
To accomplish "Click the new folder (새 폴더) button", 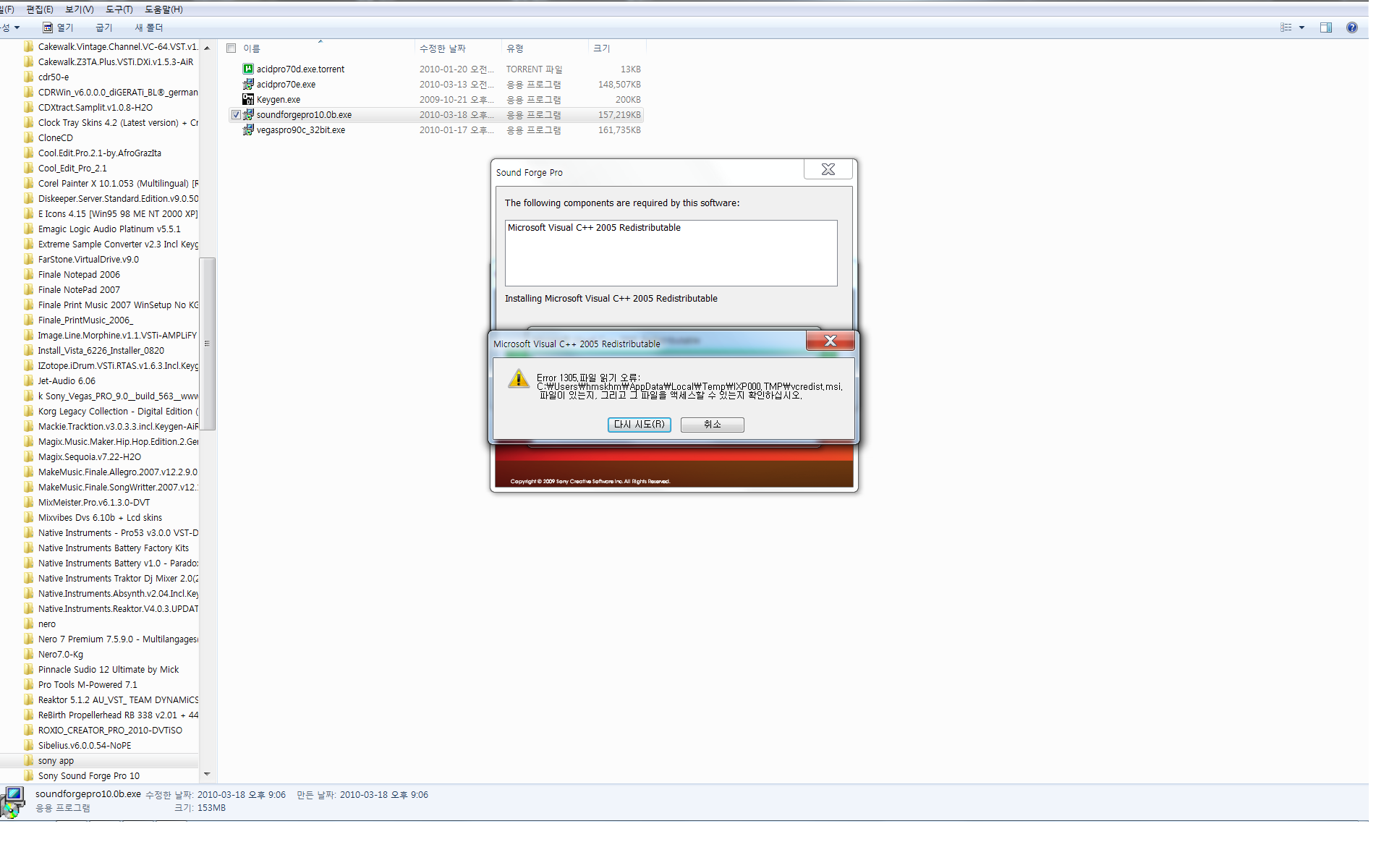I will (x=149, y=27).
